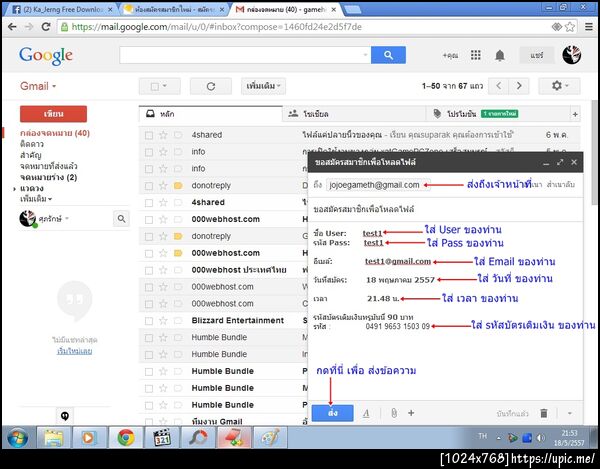Open Chrome from the taskbar

click(126, 438)
